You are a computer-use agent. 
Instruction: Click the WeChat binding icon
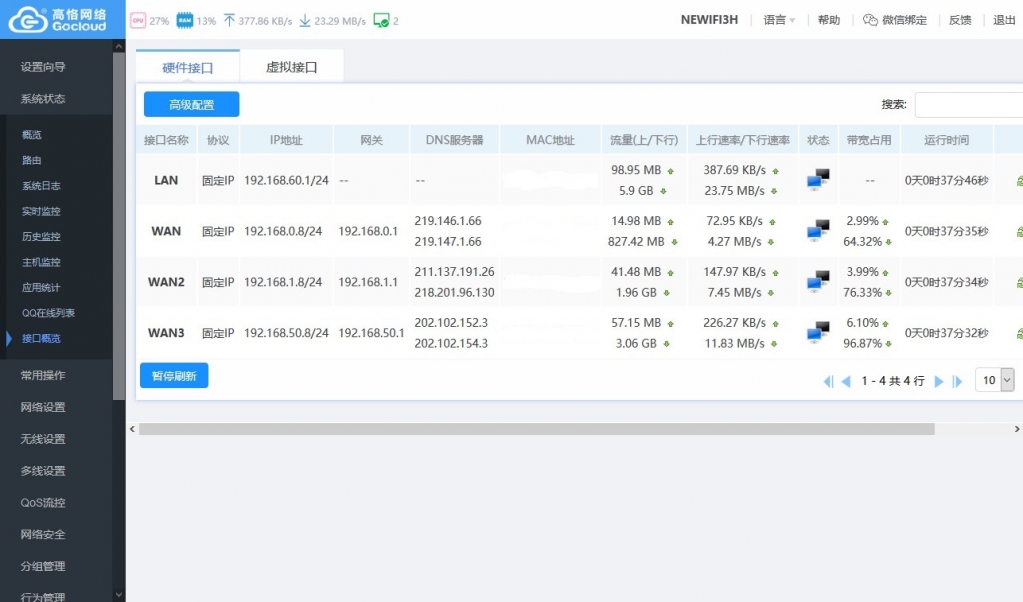click(x=870, y=20)
